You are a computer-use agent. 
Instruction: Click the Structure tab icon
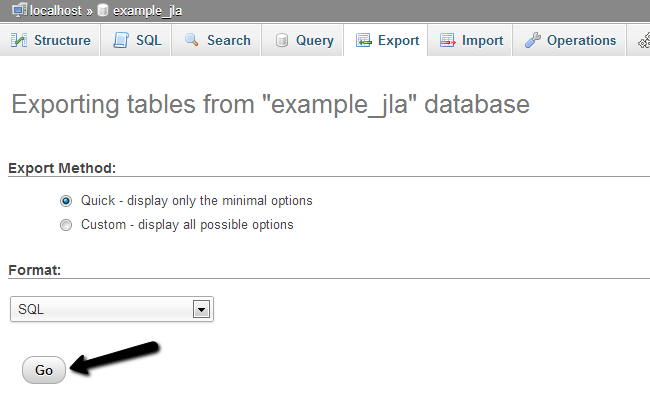pyautogui.click(x=19, y=40)
